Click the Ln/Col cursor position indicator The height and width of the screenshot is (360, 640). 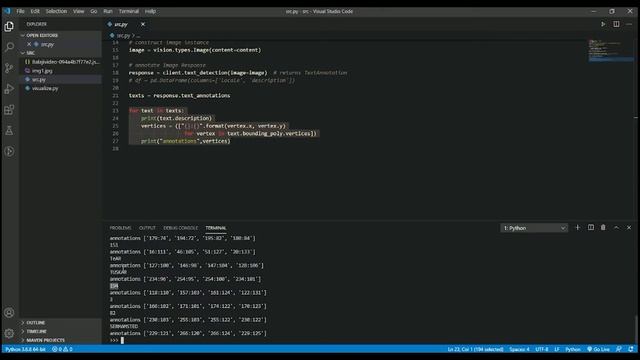476,349
